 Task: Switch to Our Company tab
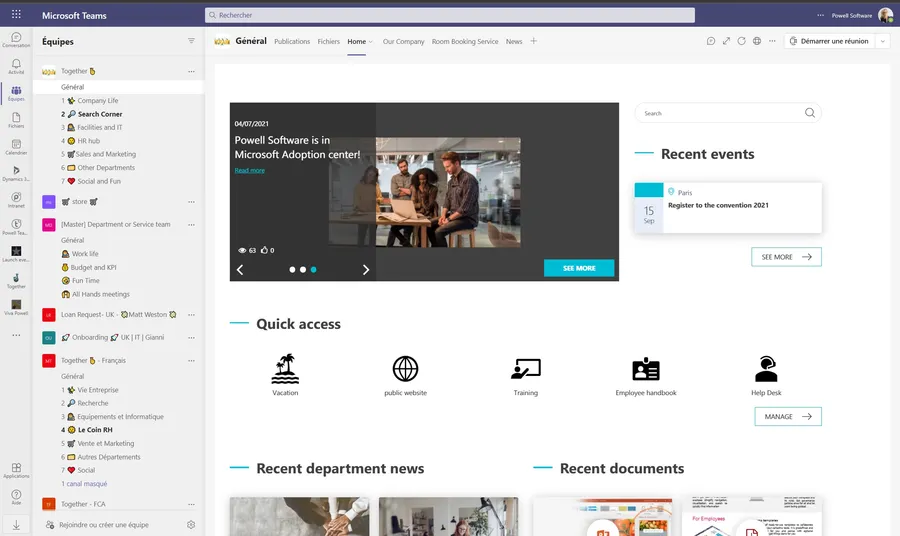pyautogui.click(x=404, y=41)
